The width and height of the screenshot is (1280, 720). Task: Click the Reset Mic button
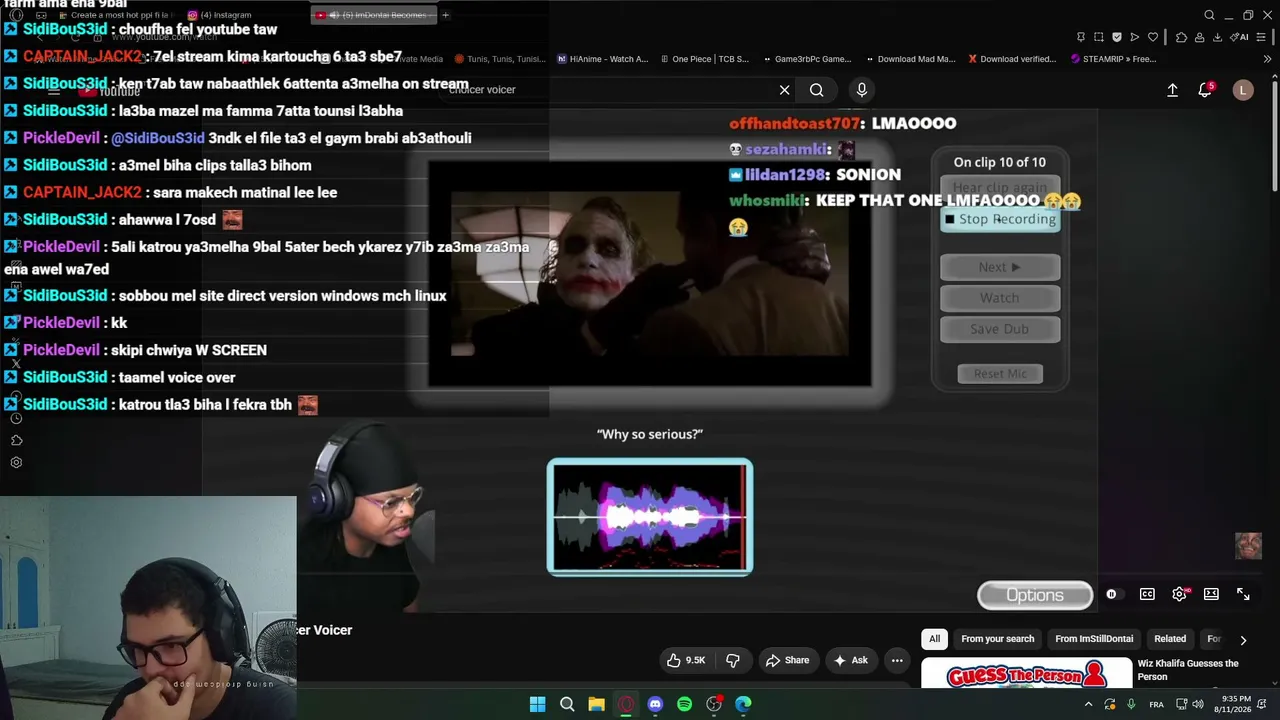[x=1000, y=374]
